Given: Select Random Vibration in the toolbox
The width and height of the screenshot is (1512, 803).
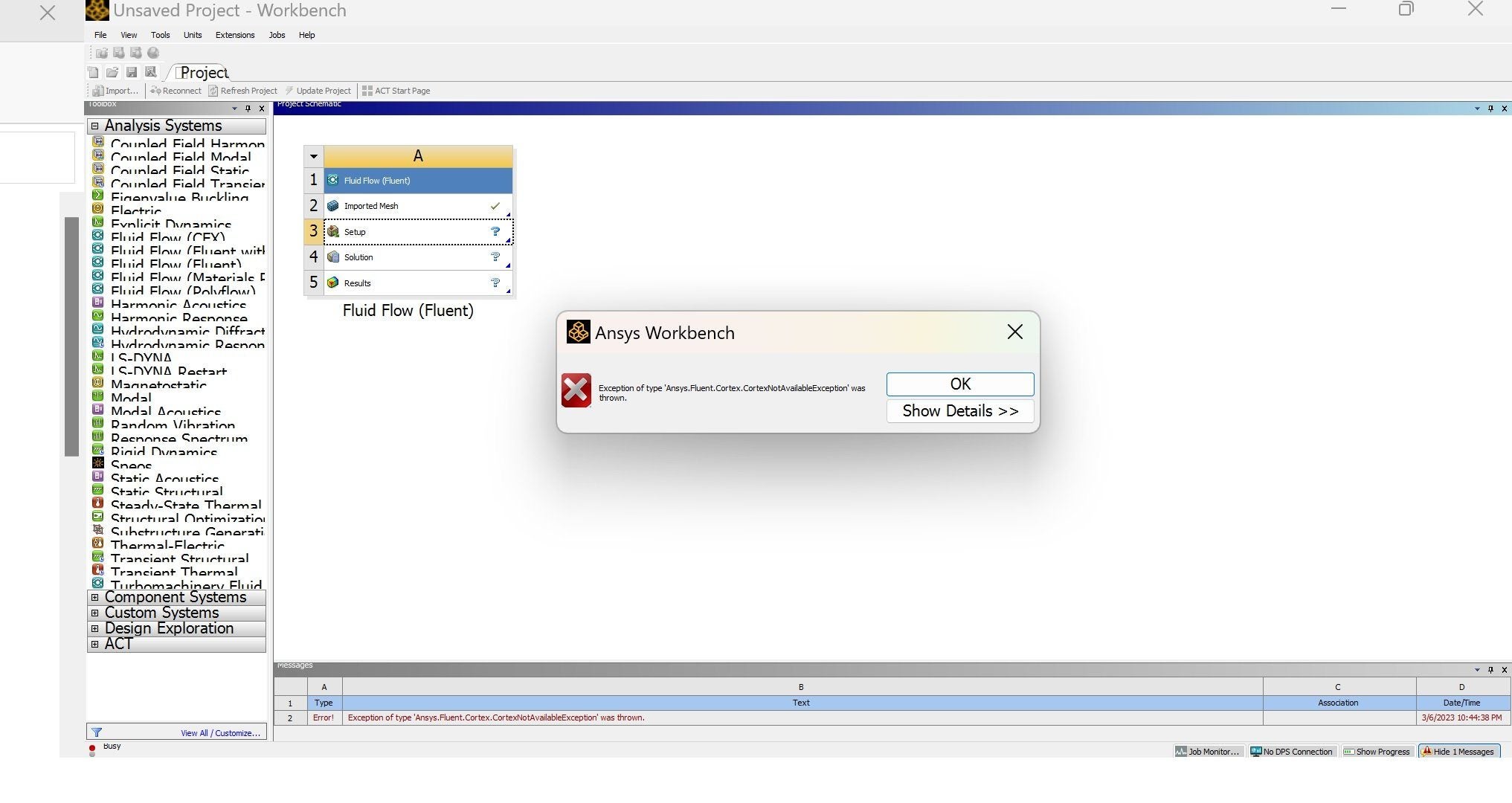Looking at the screenshot, I should [x=173, y=425].
